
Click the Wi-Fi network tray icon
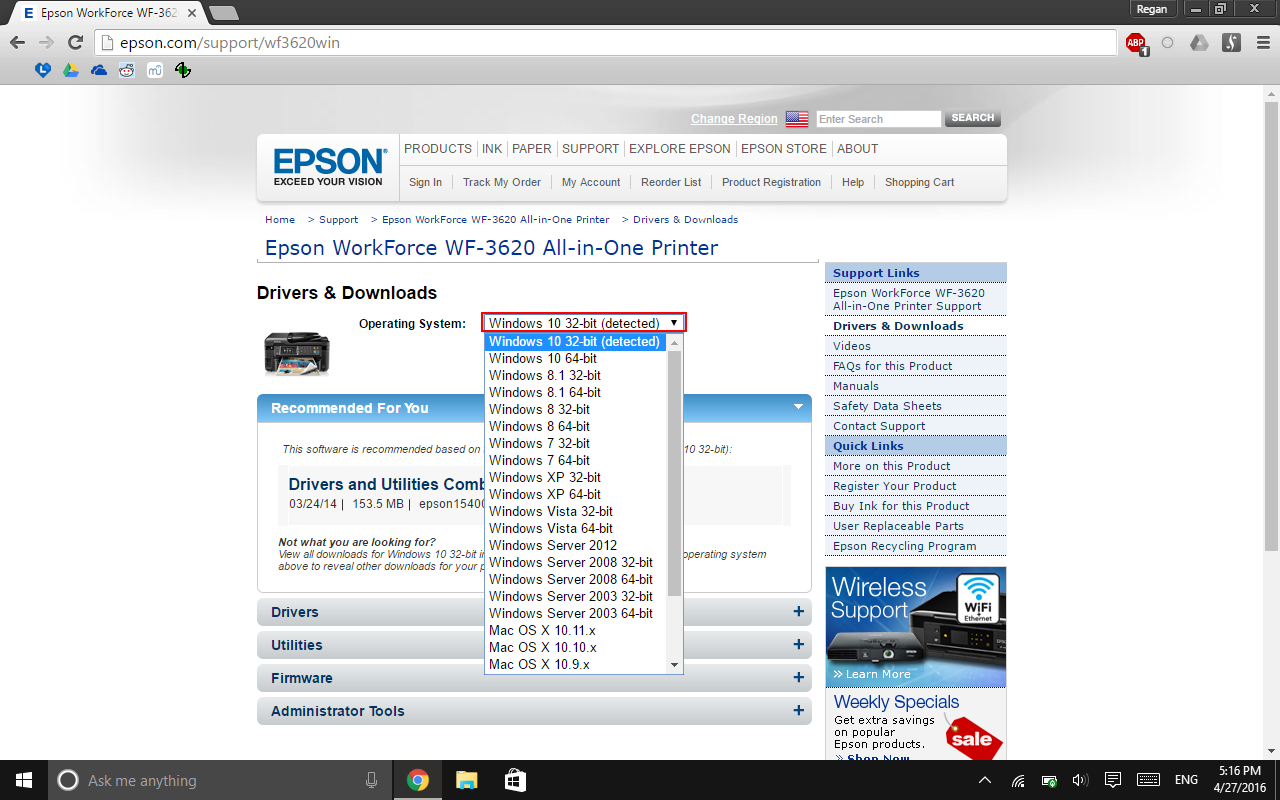pos(1018,780)
